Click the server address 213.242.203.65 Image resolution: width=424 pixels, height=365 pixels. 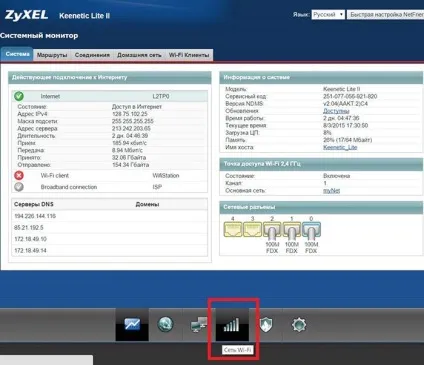coord(131,128)
